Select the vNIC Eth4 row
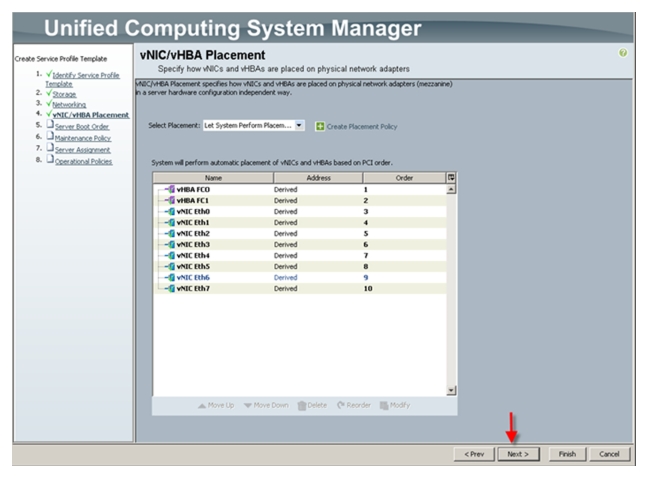Screen dimensions: 649x479 300,255
